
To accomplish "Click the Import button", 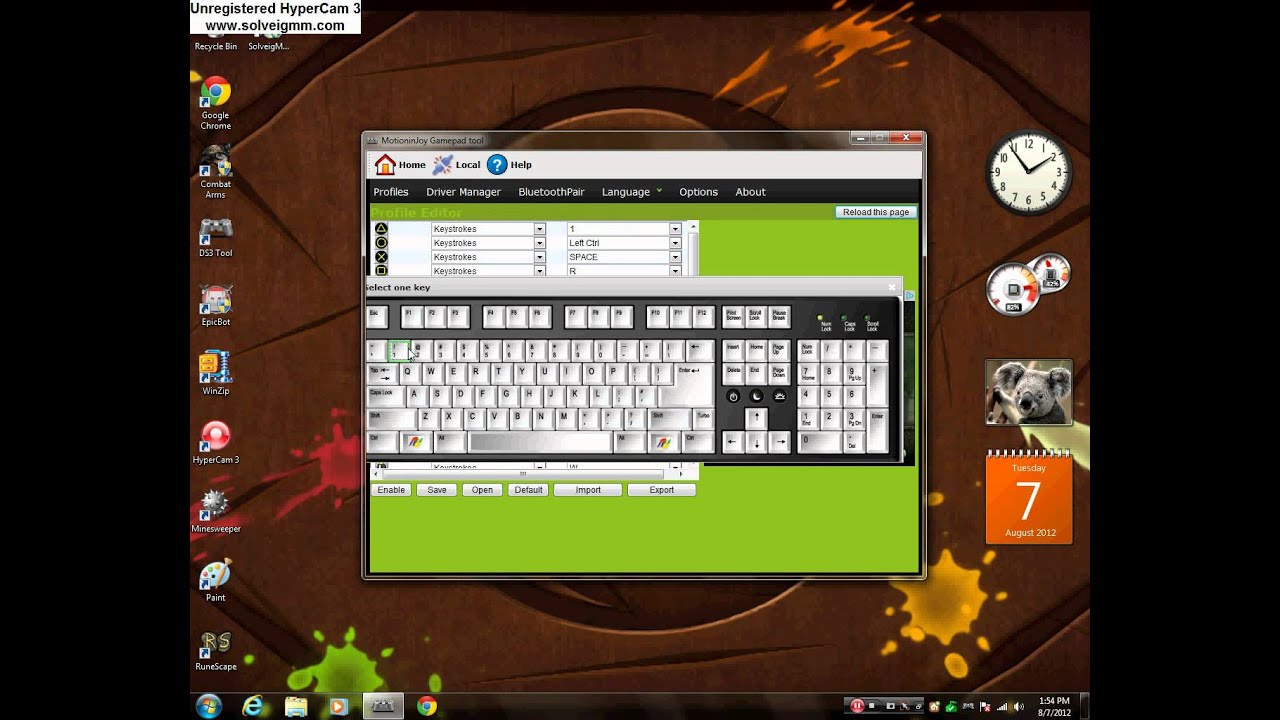I will pyautogui.click(x=588, y=490).
